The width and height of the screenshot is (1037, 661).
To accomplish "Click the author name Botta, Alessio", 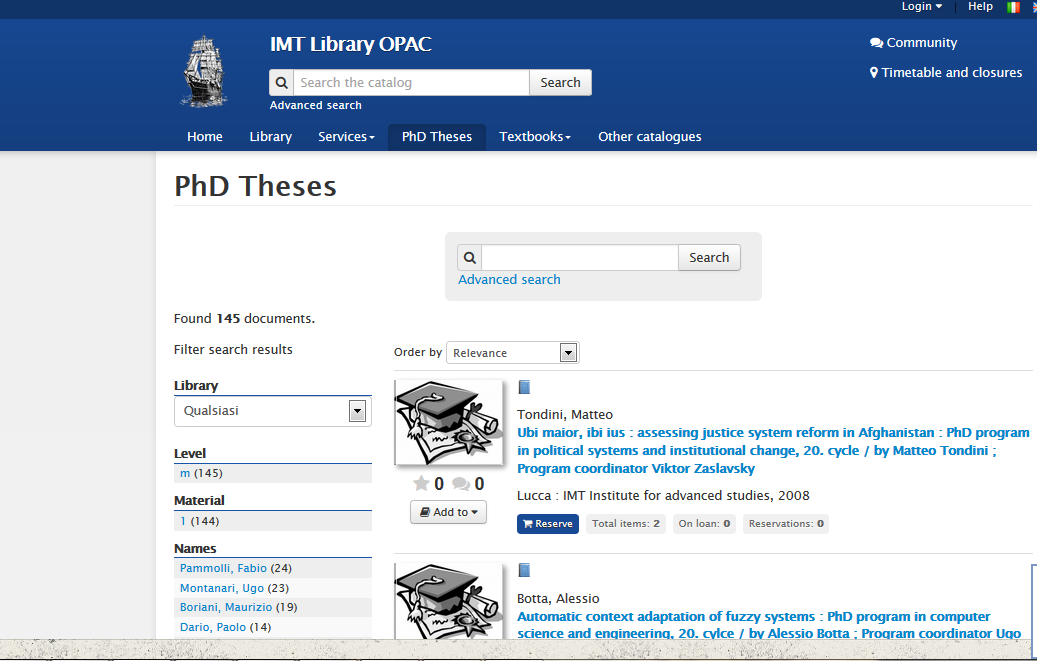I will [558, 599].
